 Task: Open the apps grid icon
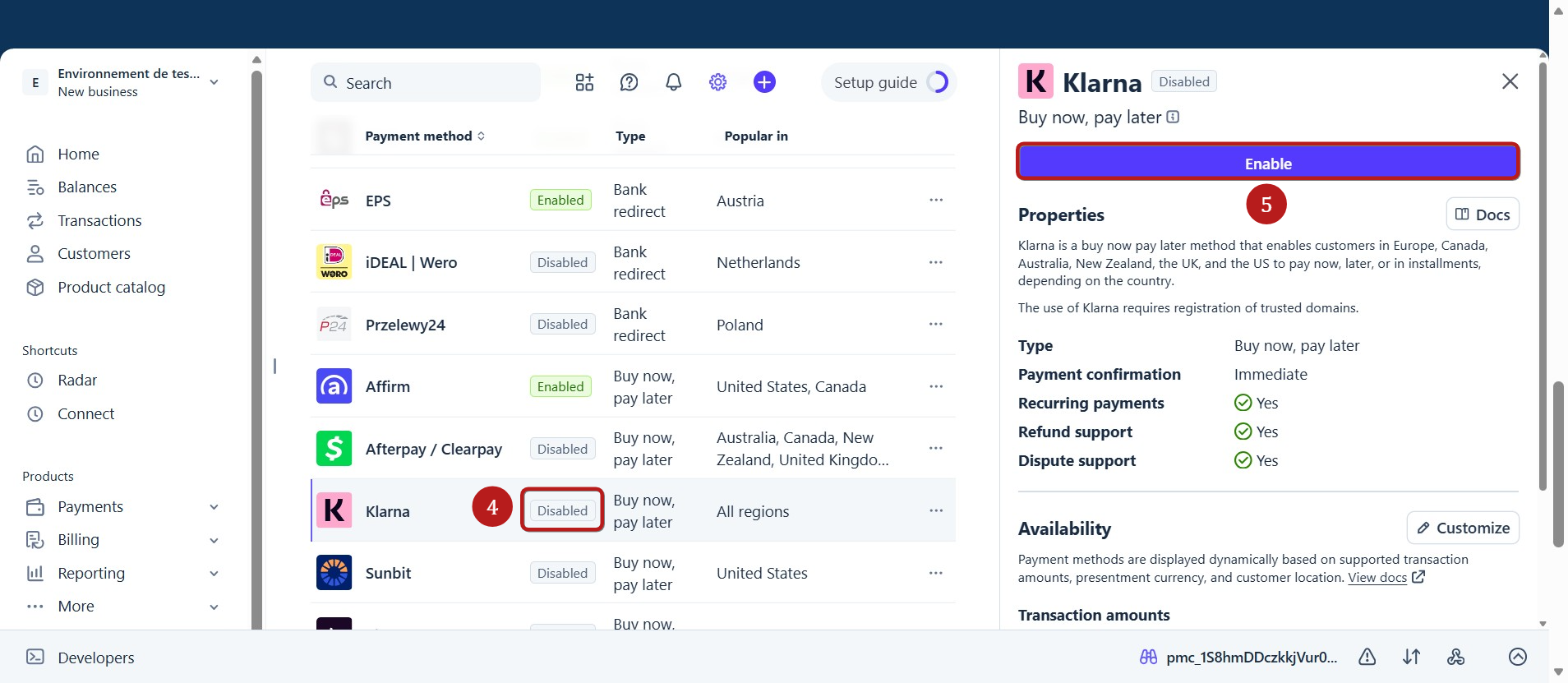(x=584, y=82)
